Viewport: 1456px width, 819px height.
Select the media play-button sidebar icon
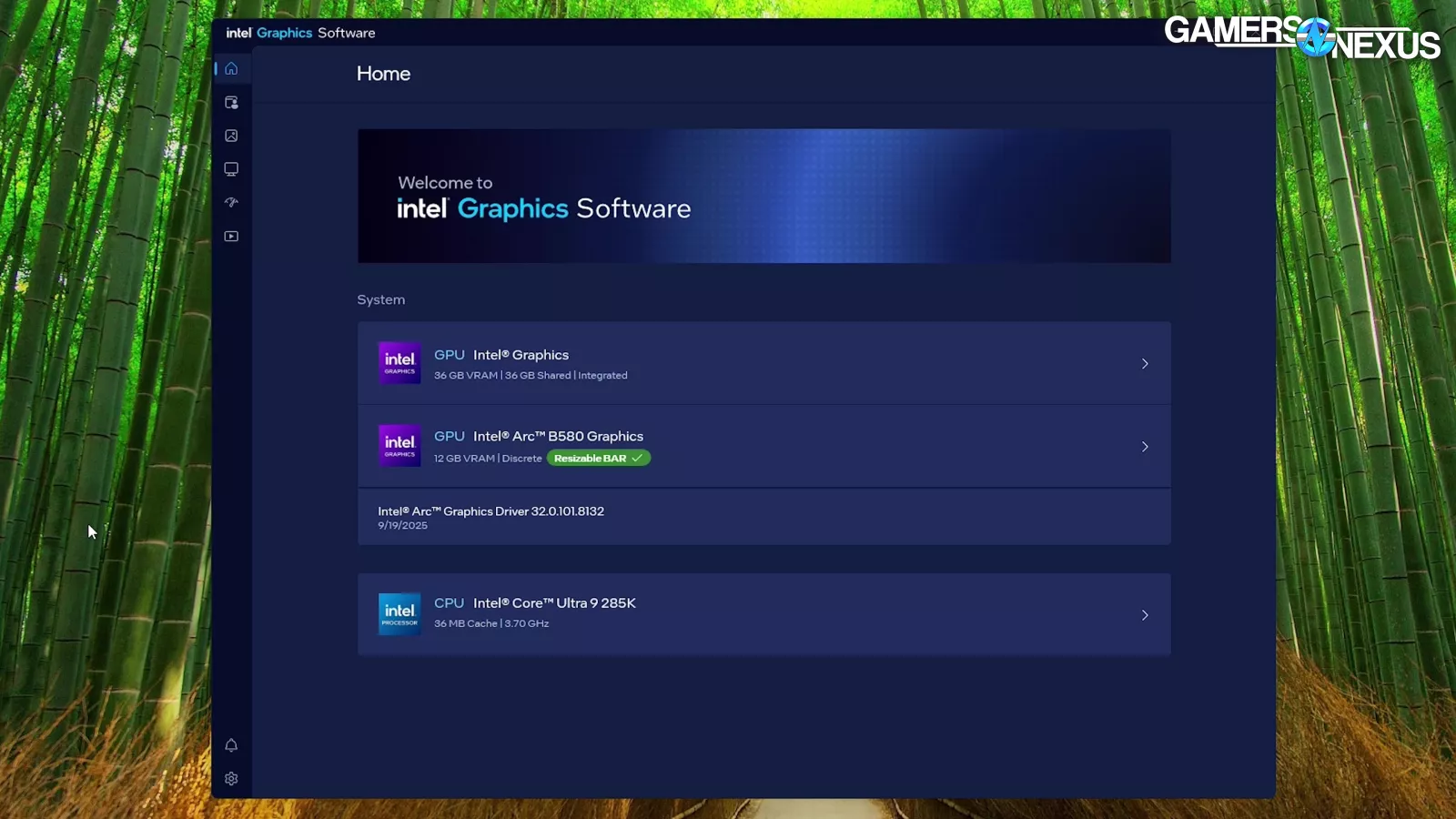point(231,237)
